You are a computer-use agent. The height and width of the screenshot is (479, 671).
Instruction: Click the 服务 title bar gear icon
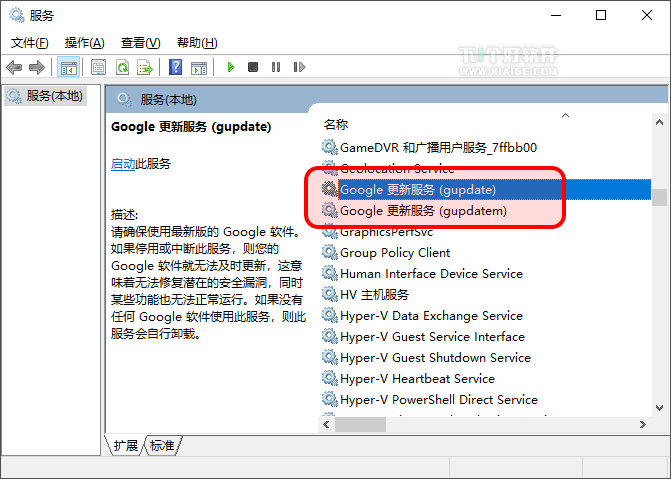click(x=17, y=15)
